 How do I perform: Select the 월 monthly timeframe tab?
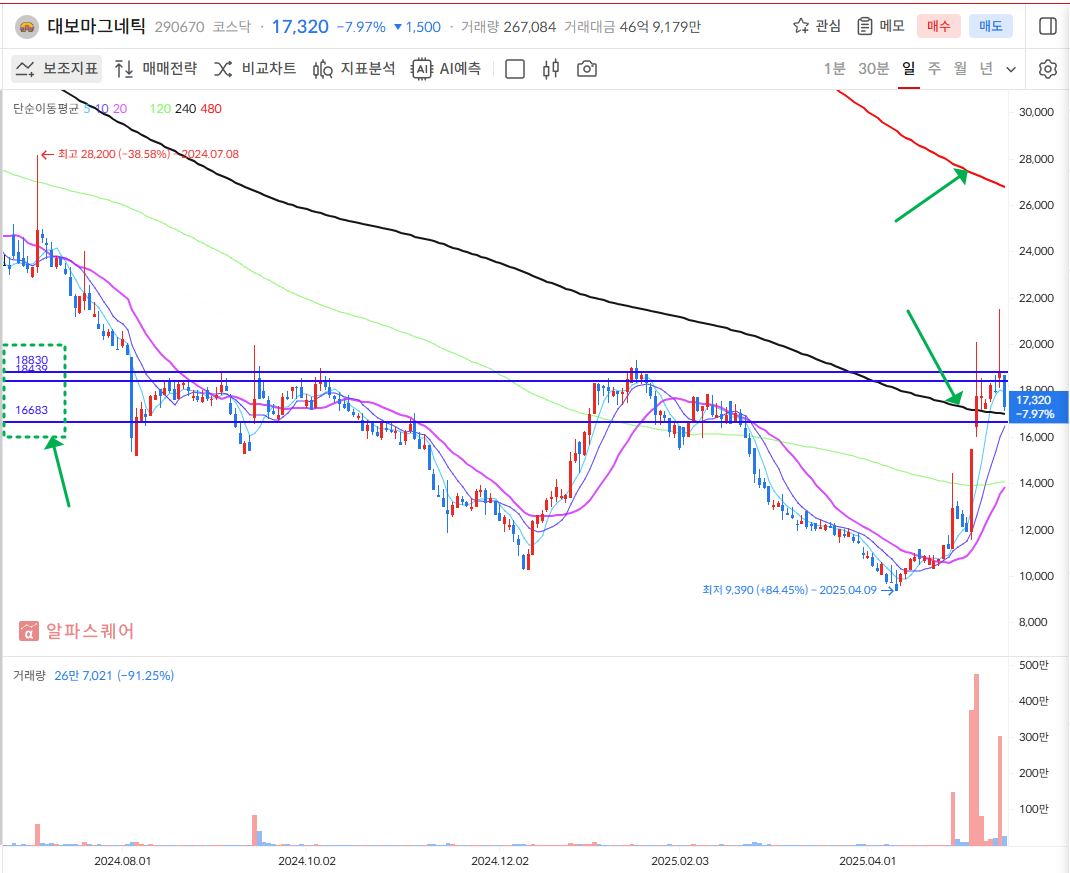coord(960,68)
